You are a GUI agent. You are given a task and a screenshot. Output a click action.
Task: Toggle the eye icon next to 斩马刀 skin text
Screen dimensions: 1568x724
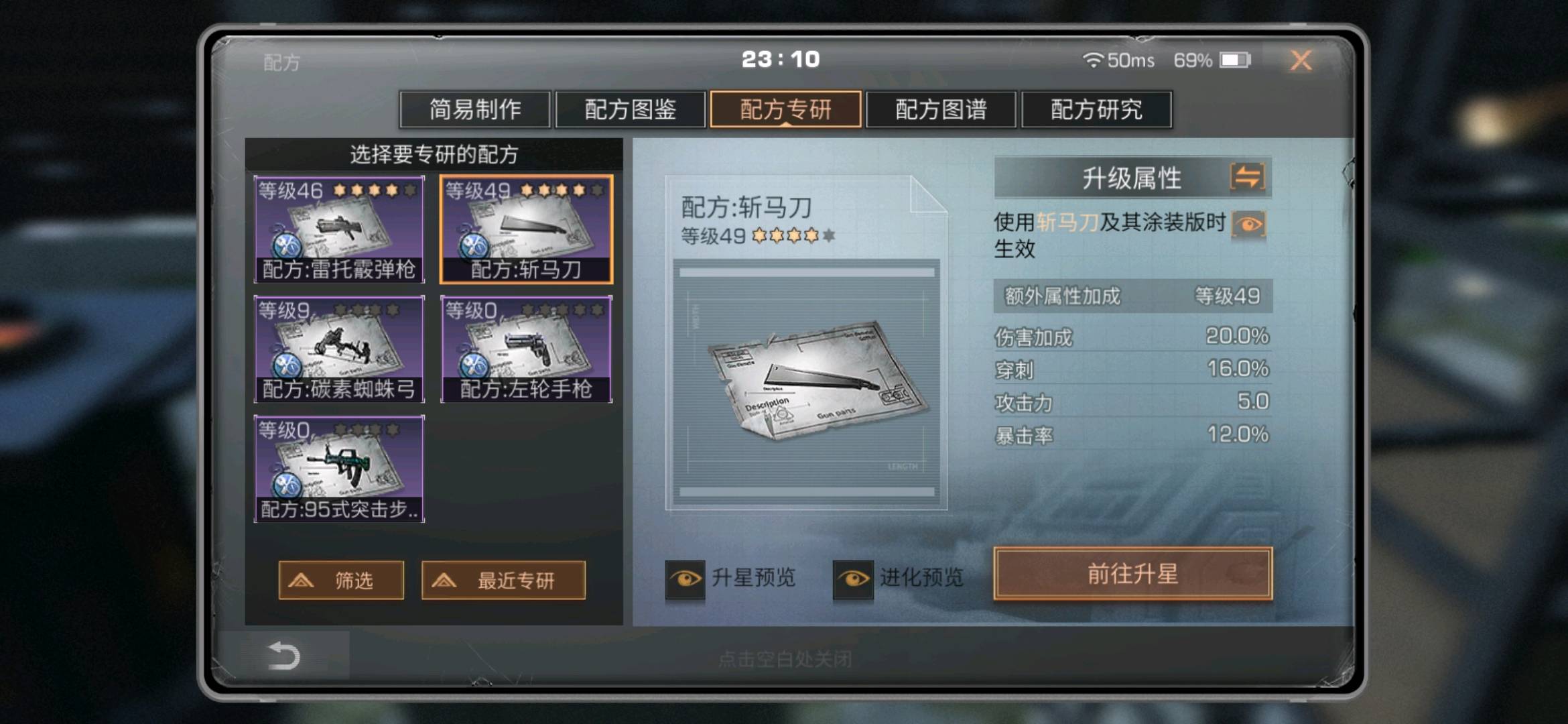click(1248, 224)
